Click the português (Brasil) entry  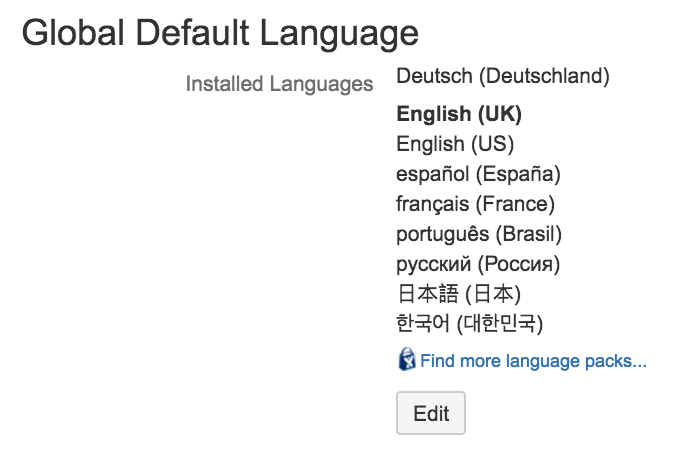tap(479, 234)
